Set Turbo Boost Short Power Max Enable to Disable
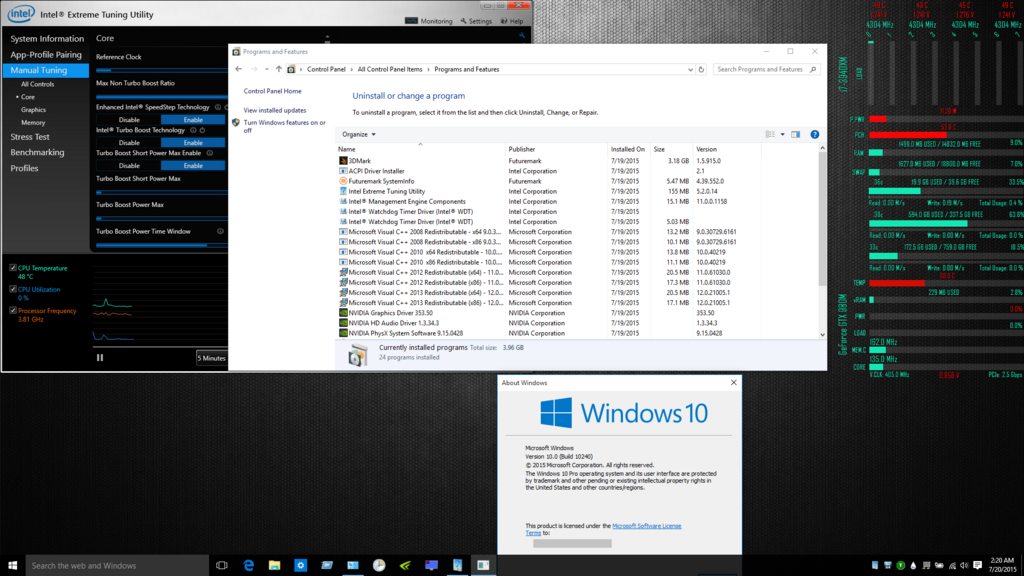The image size is (1024, 576). (x=129, y=165)
